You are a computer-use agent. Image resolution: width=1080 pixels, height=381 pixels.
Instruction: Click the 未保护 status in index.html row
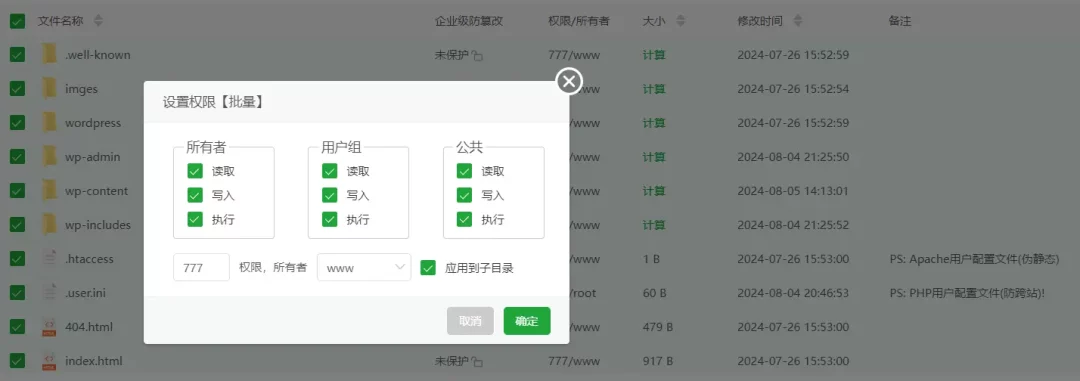(x=451, y=360)
